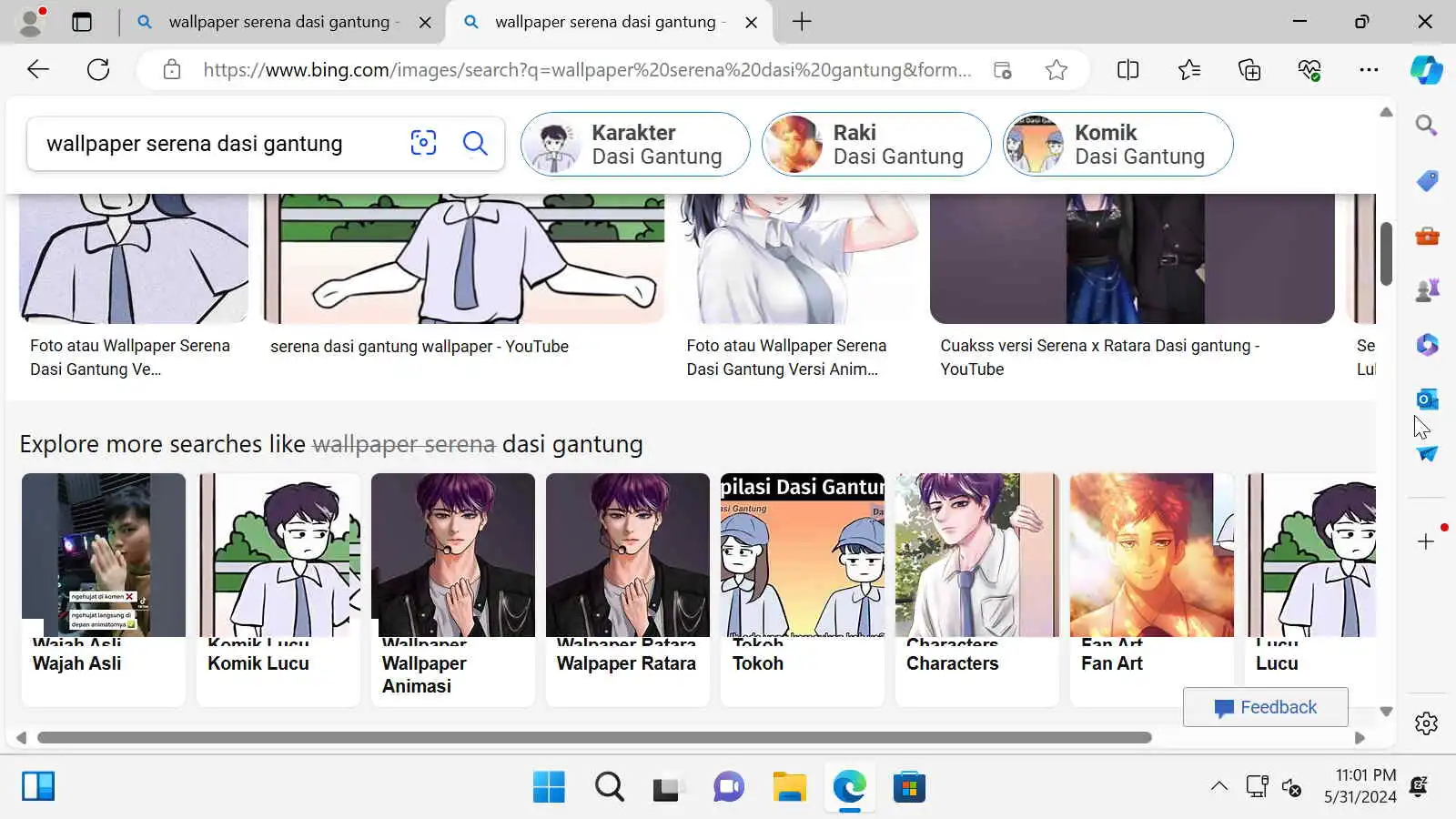Open Task View on the taskbar
This screenshot has height=819, width=1456.
[669, 787]
